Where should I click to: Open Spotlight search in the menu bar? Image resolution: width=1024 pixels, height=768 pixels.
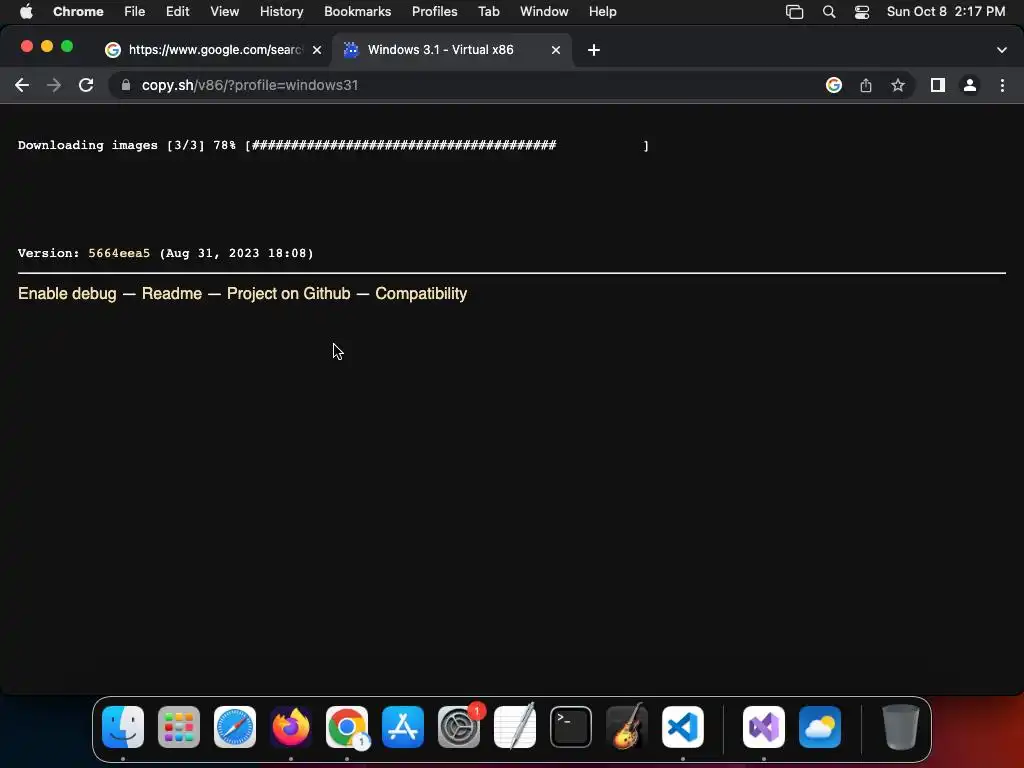point(828,12)
